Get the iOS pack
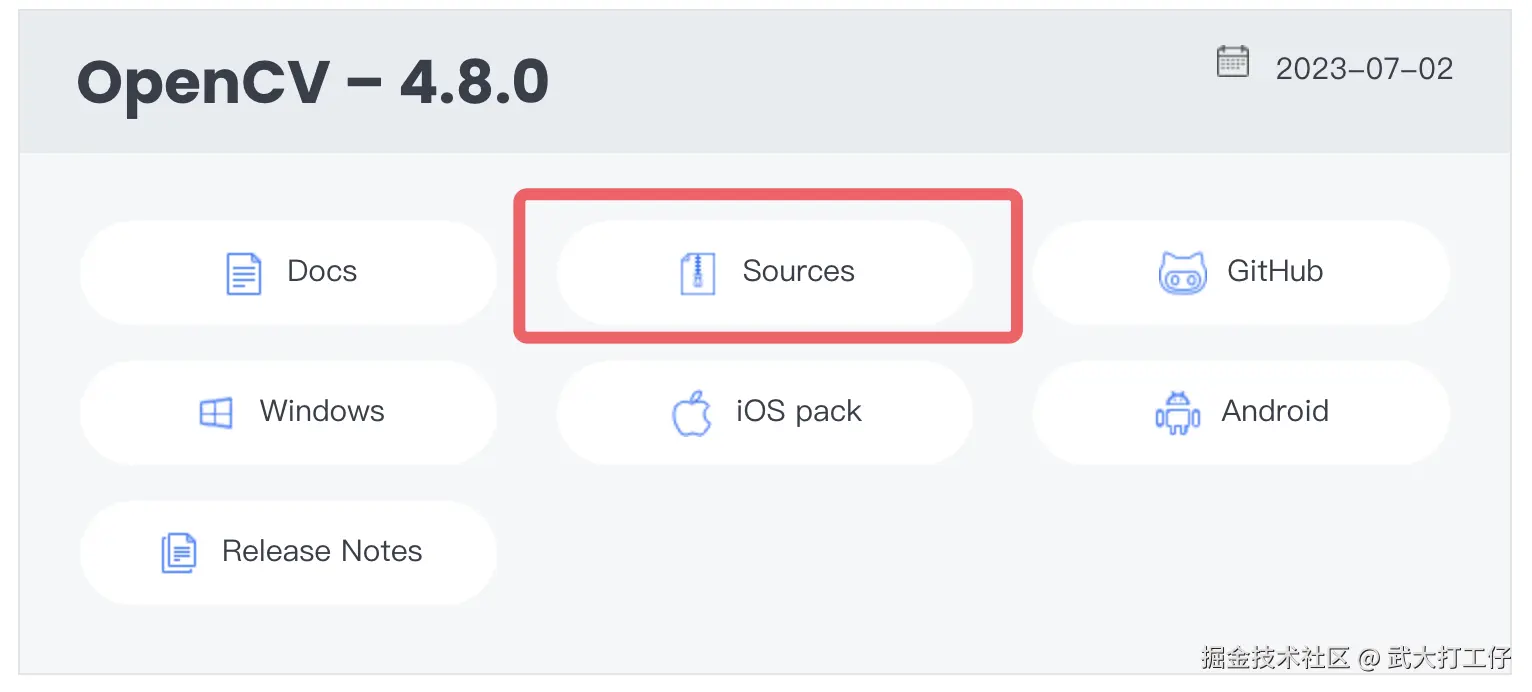Viewport: 1532px width, 692px height. coord(765,412)
